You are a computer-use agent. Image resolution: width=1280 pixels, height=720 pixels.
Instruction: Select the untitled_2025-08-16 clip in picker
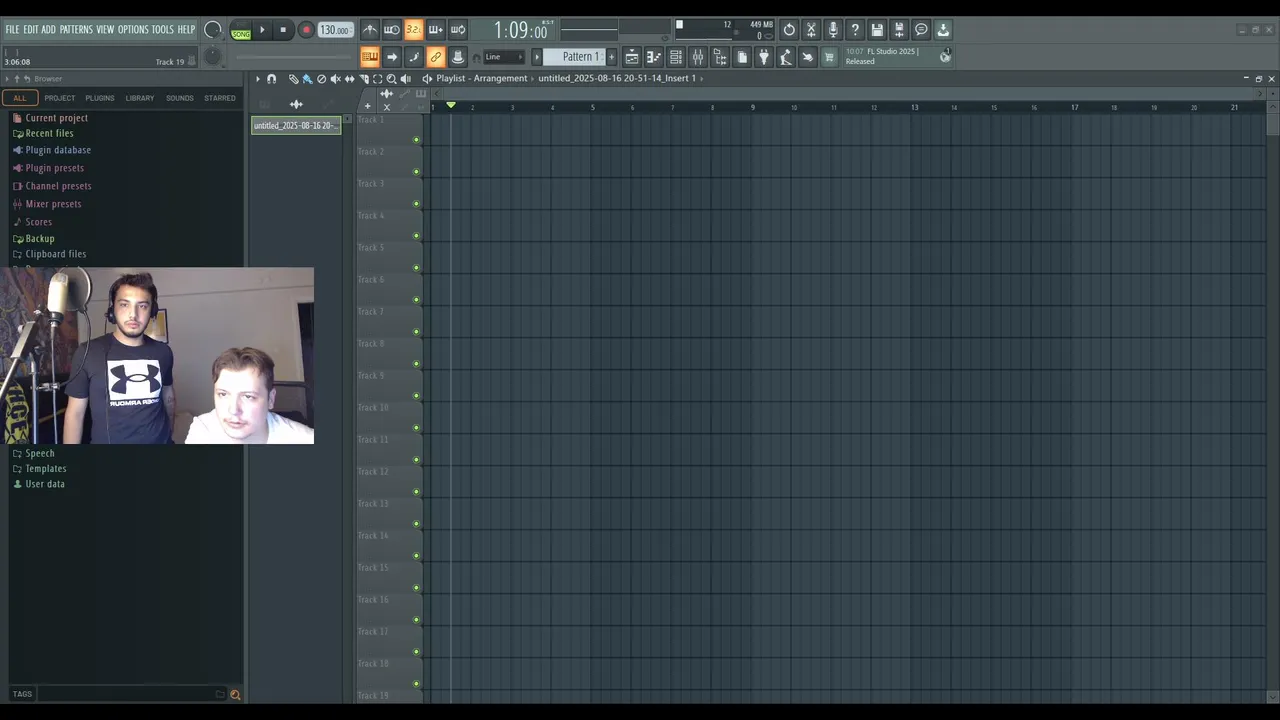click(296, 125)
